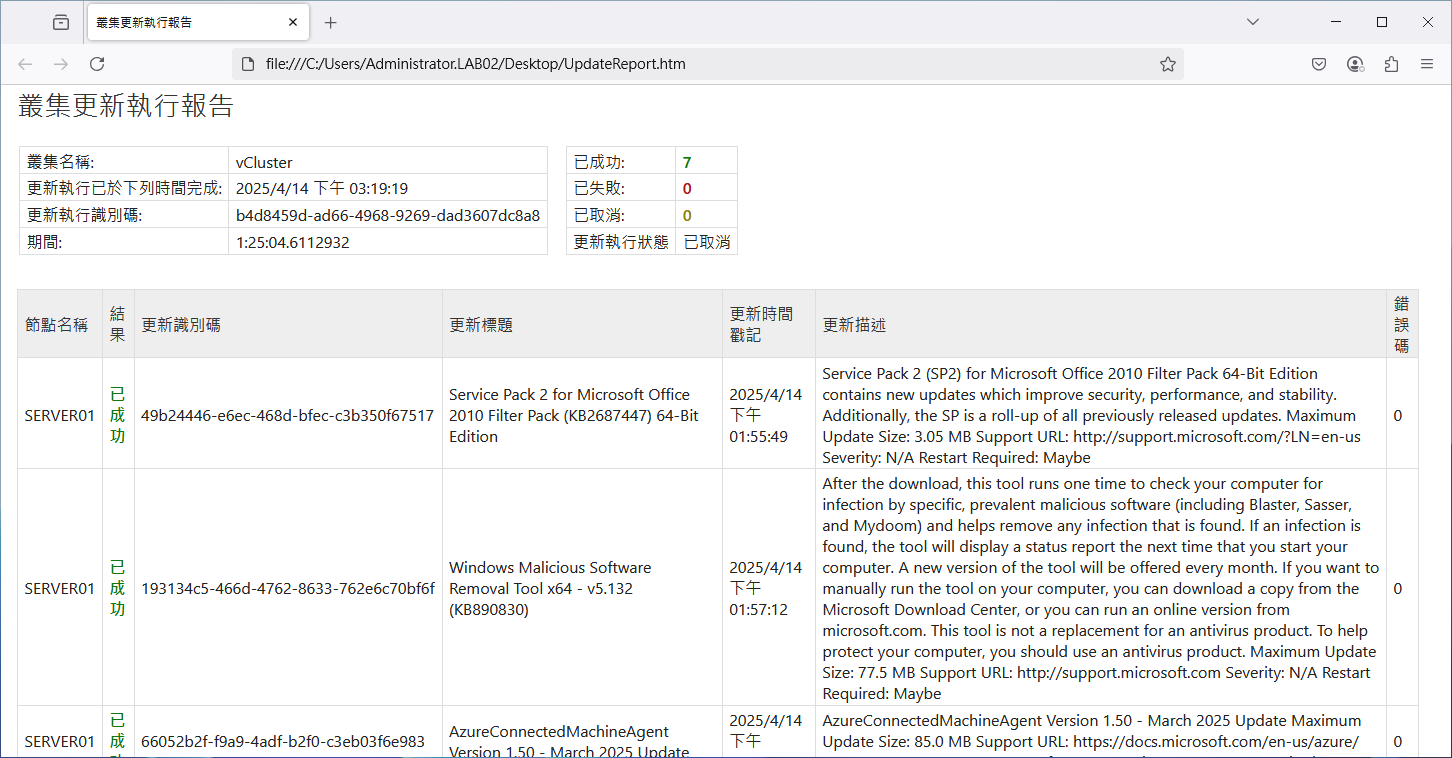1452x758 pixels.
Task: Open the Extensions puzzle icon
Action: (1391, 64)
